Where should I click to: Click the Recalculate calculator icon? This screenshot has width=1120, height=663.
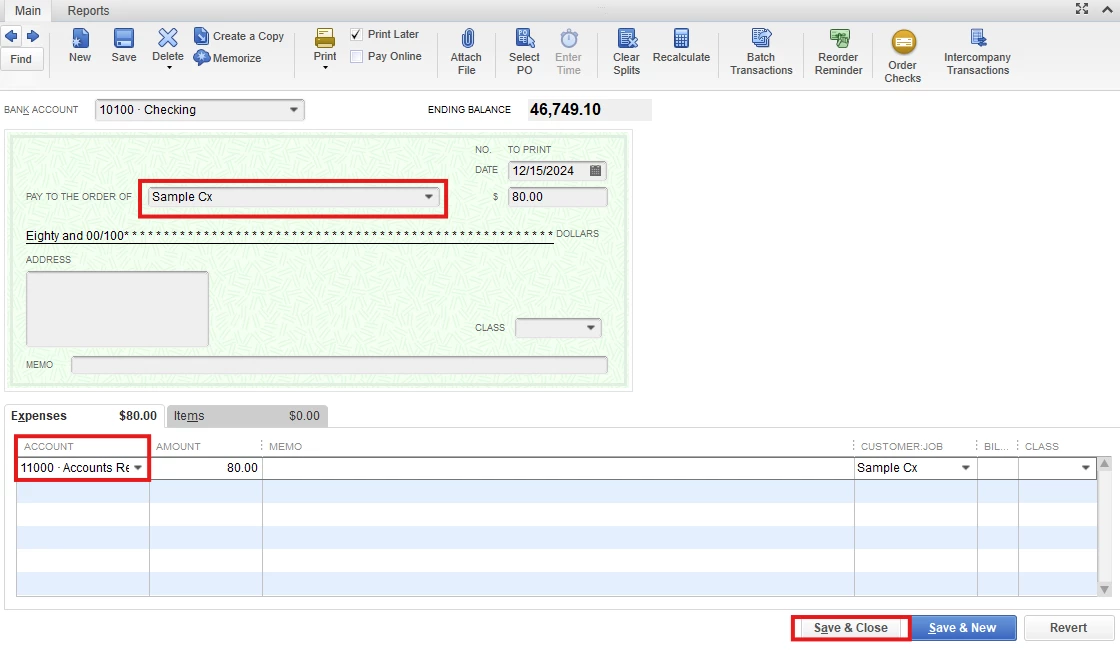tap(681, 38)
